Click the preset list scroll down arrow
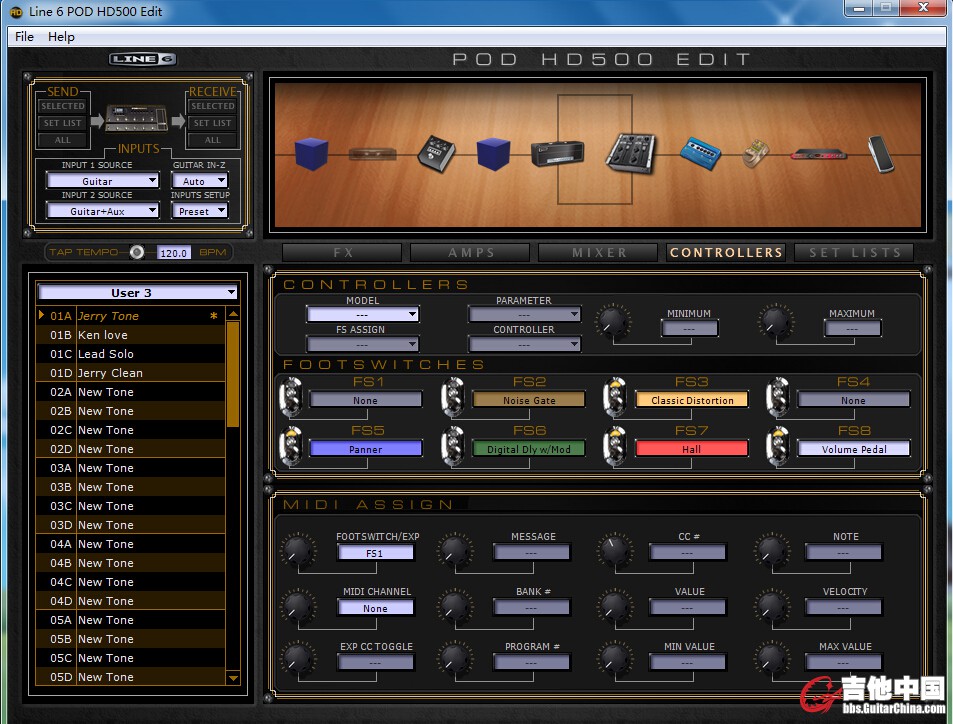Image resolution: width=953 pixels, height=724 pixels. coord(233,678)
